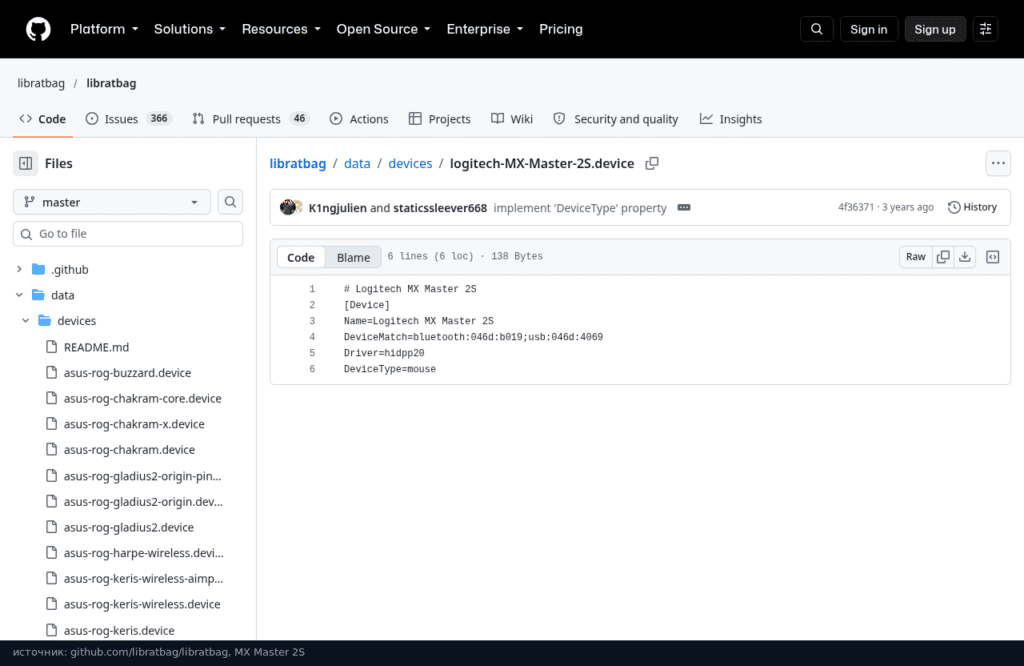Switch to the Blame view
Screen dimensions: 1024x666
(x=353, y=257)
